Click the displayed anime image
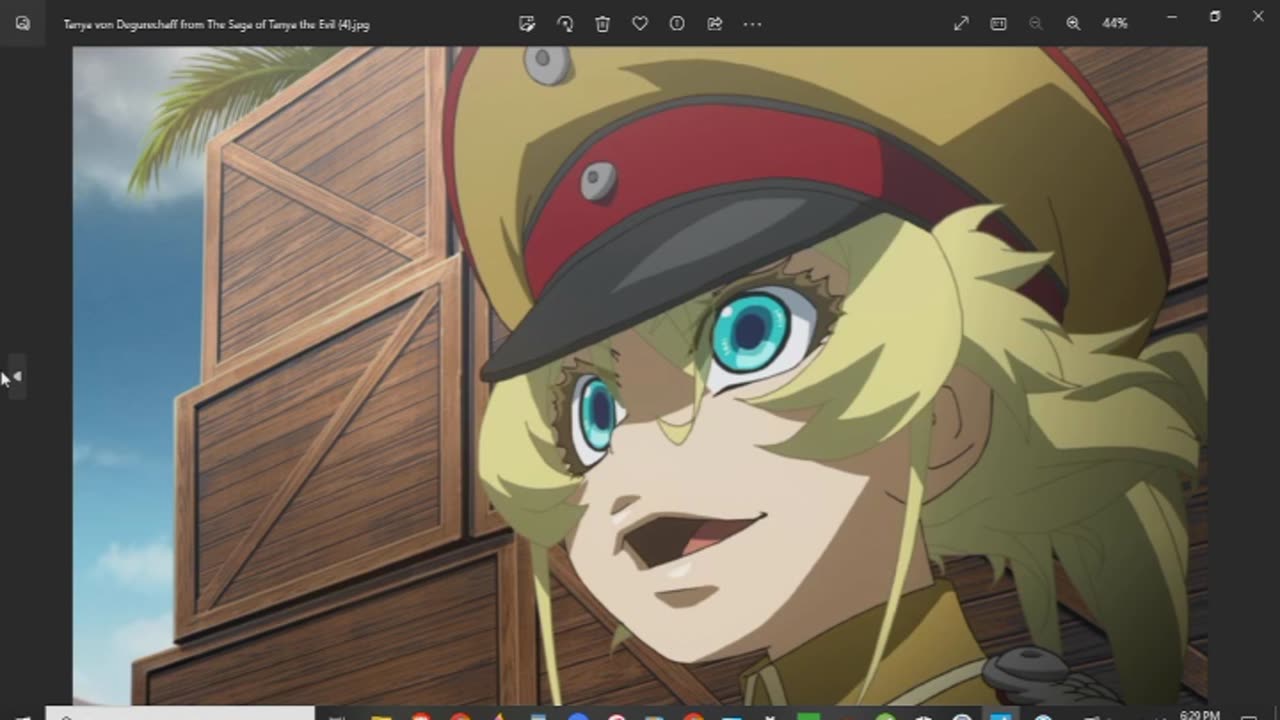The image size is (1280, 720). tap(640, 375)
